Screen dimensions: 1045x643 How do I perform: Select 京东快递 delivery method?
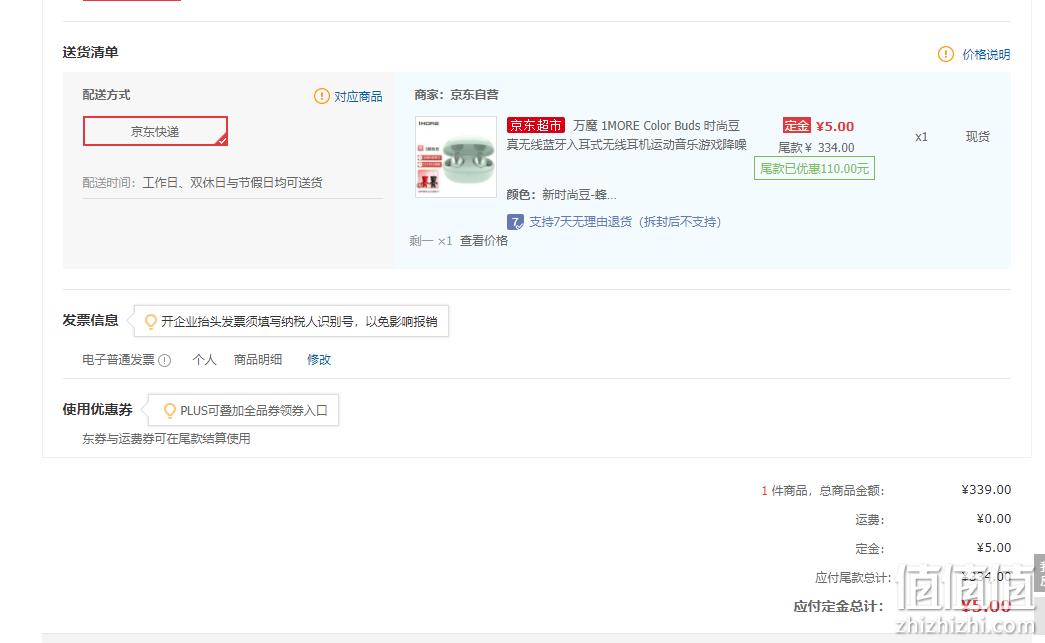point(155,131)
